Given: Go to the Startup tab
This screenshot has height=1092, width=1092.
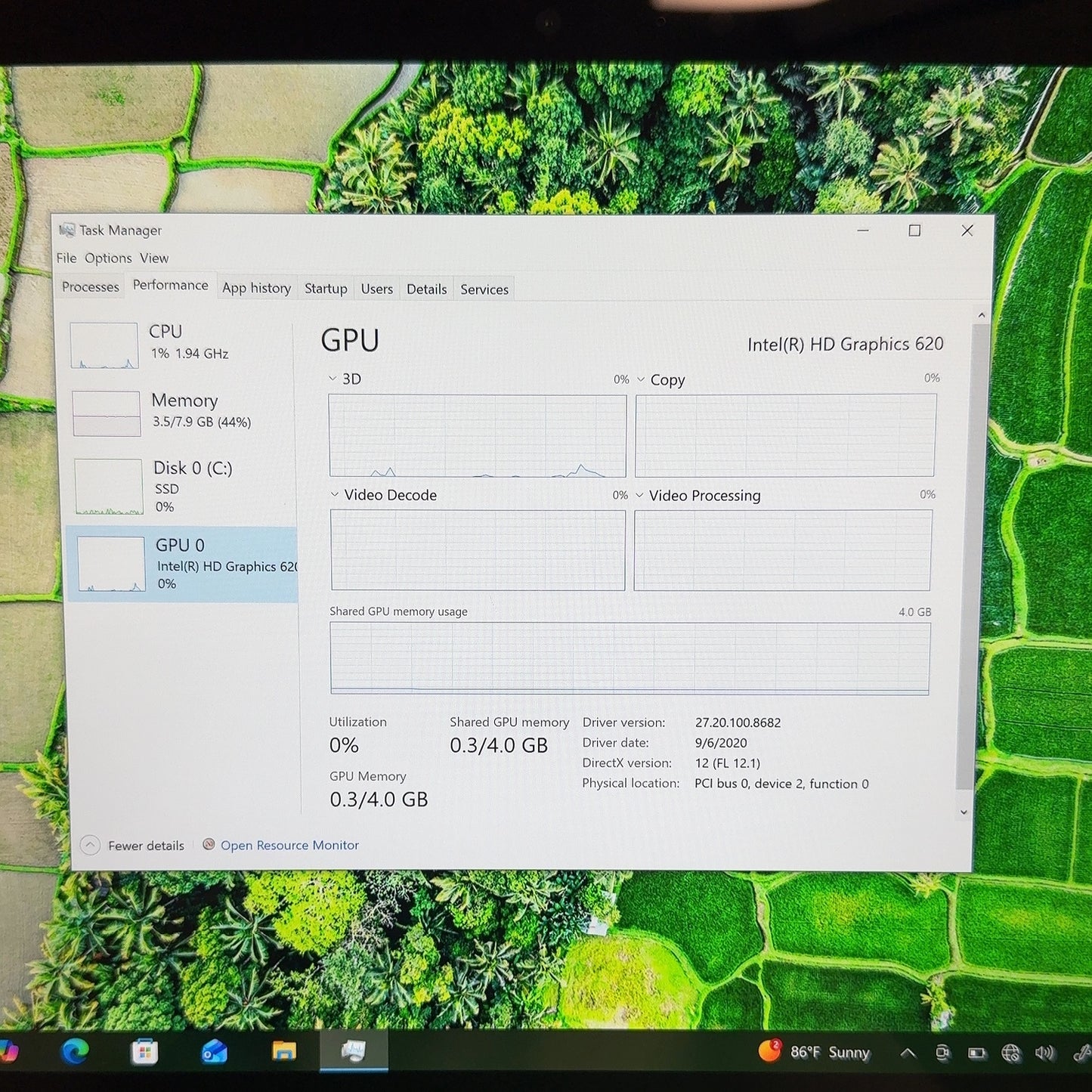Looking at the screenshot, I should click(x=326, y=289).
